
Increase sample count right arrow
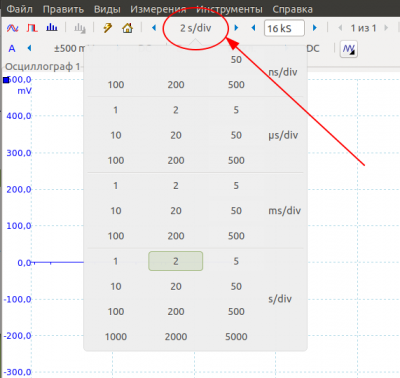point(315,28)
